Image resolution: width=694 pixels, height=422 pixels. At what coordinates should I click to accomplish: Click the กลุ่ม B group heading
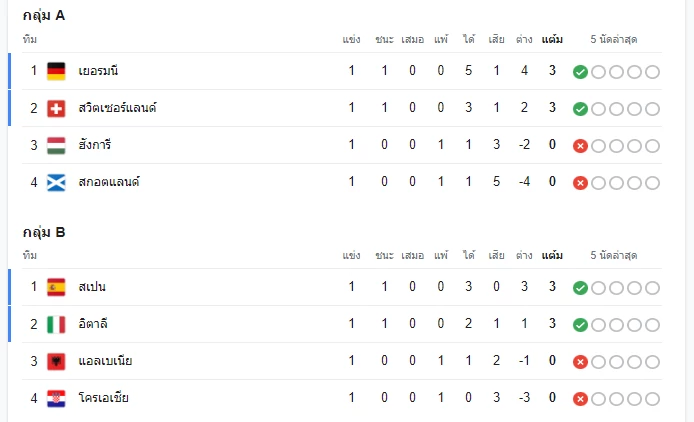point(44,232)
